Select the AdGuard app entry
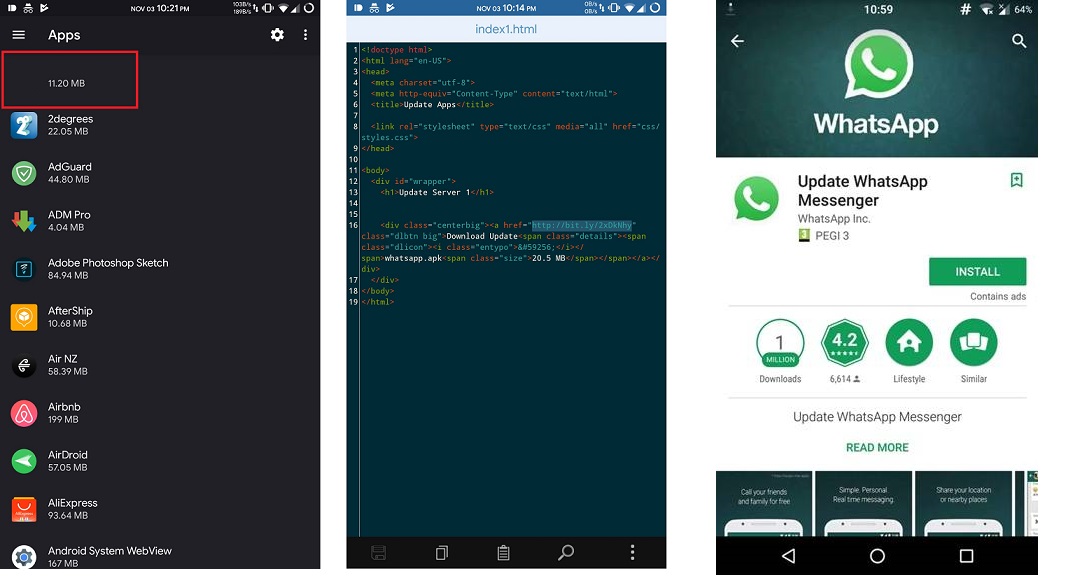 (70, 173)
